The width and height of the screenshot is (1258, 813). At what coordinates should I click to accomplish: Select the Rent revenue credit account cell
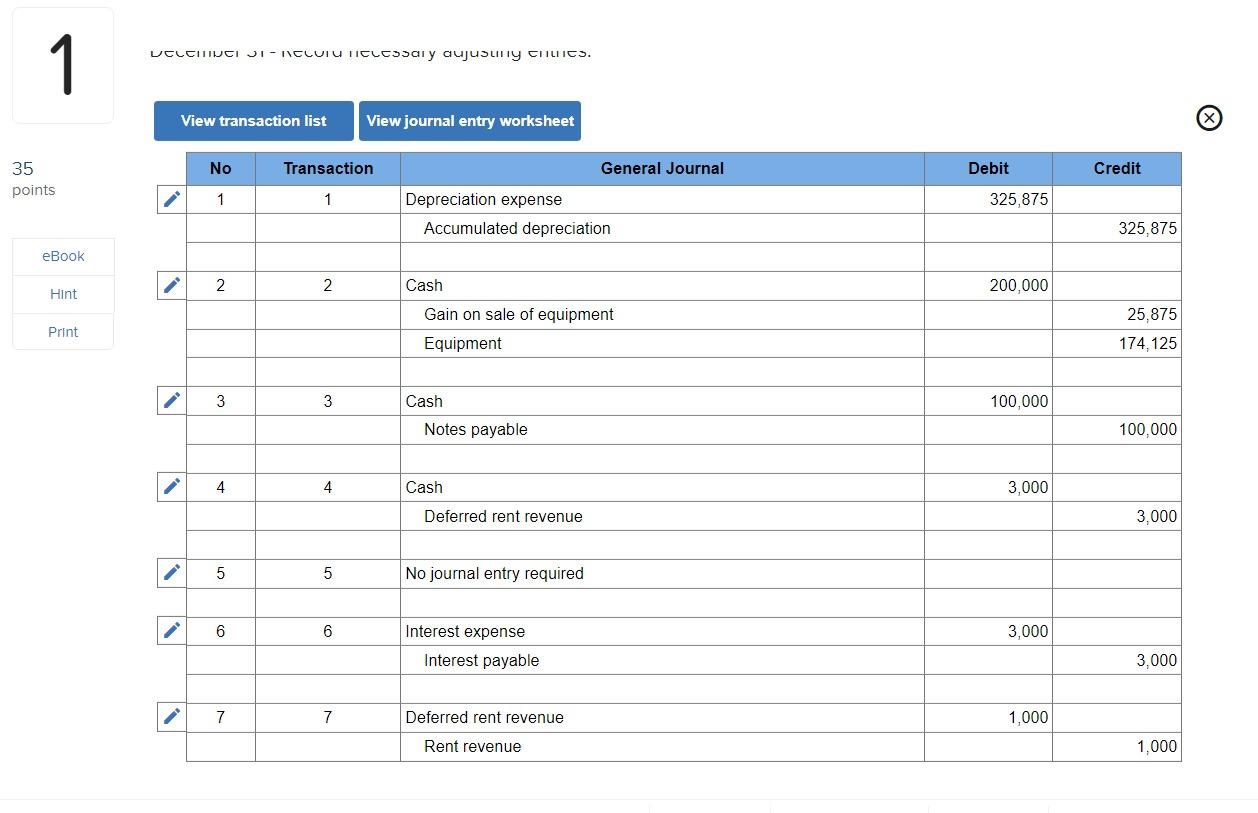tap(662, 746)
